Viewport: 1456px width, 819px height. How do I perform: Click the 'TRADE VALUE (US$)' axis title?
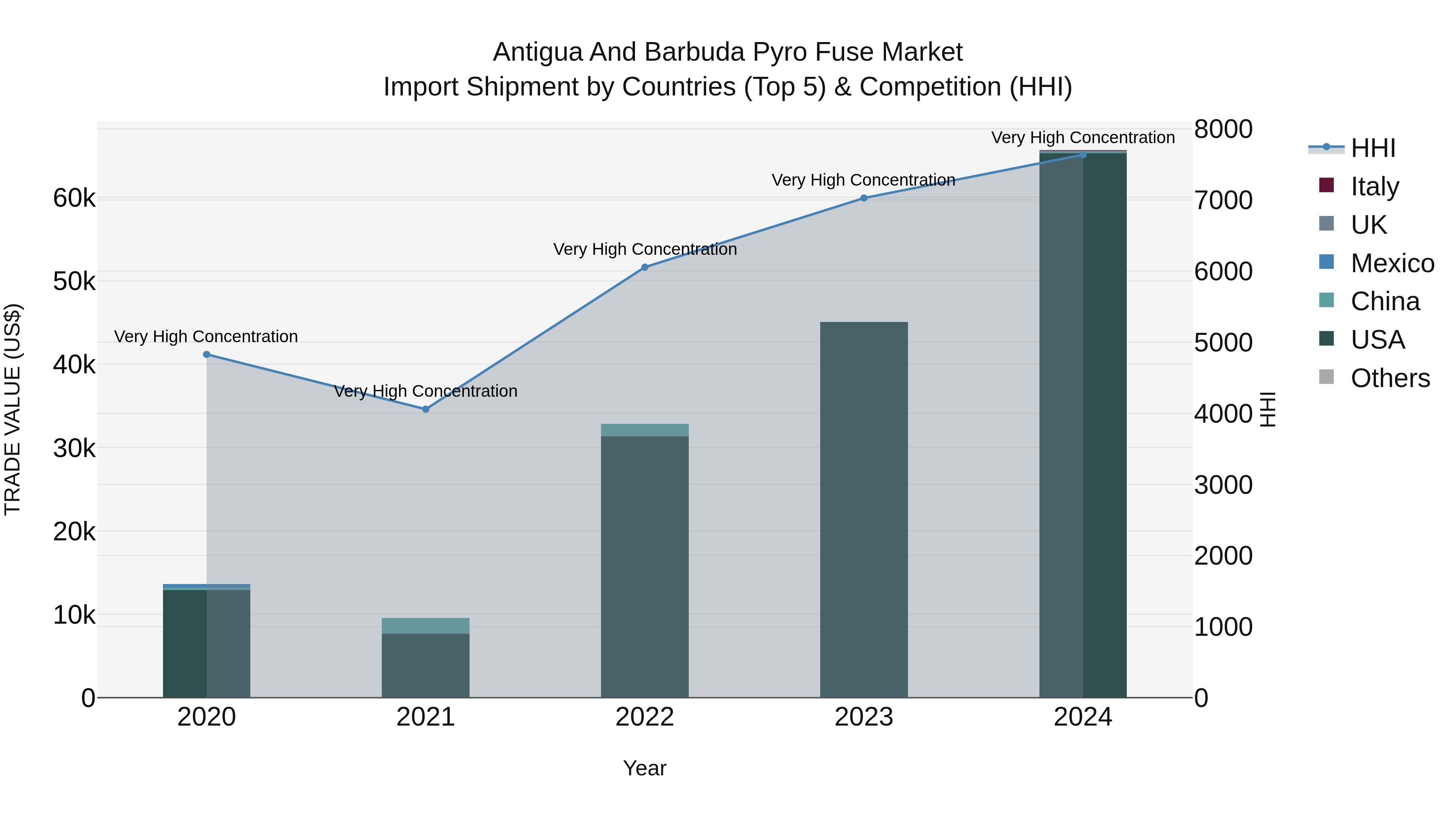coord(13,409)
